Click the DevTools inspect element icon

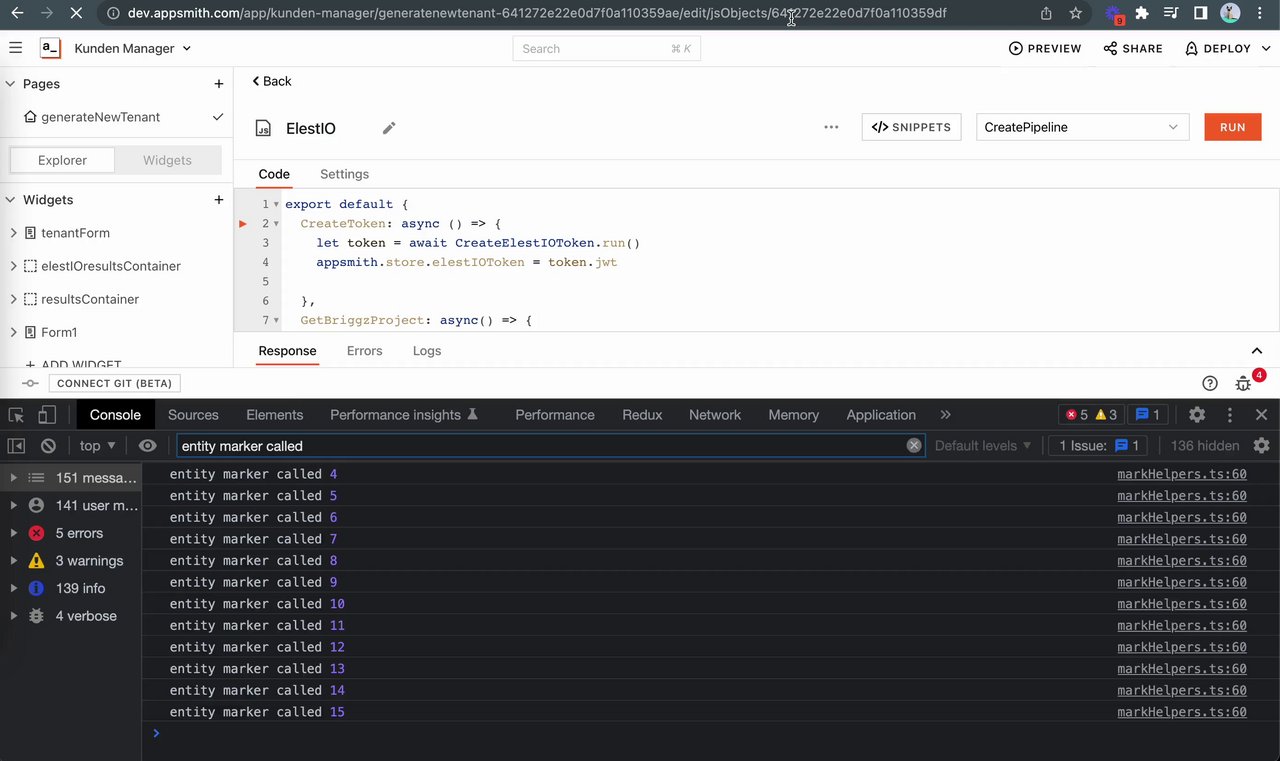(17, 415)
